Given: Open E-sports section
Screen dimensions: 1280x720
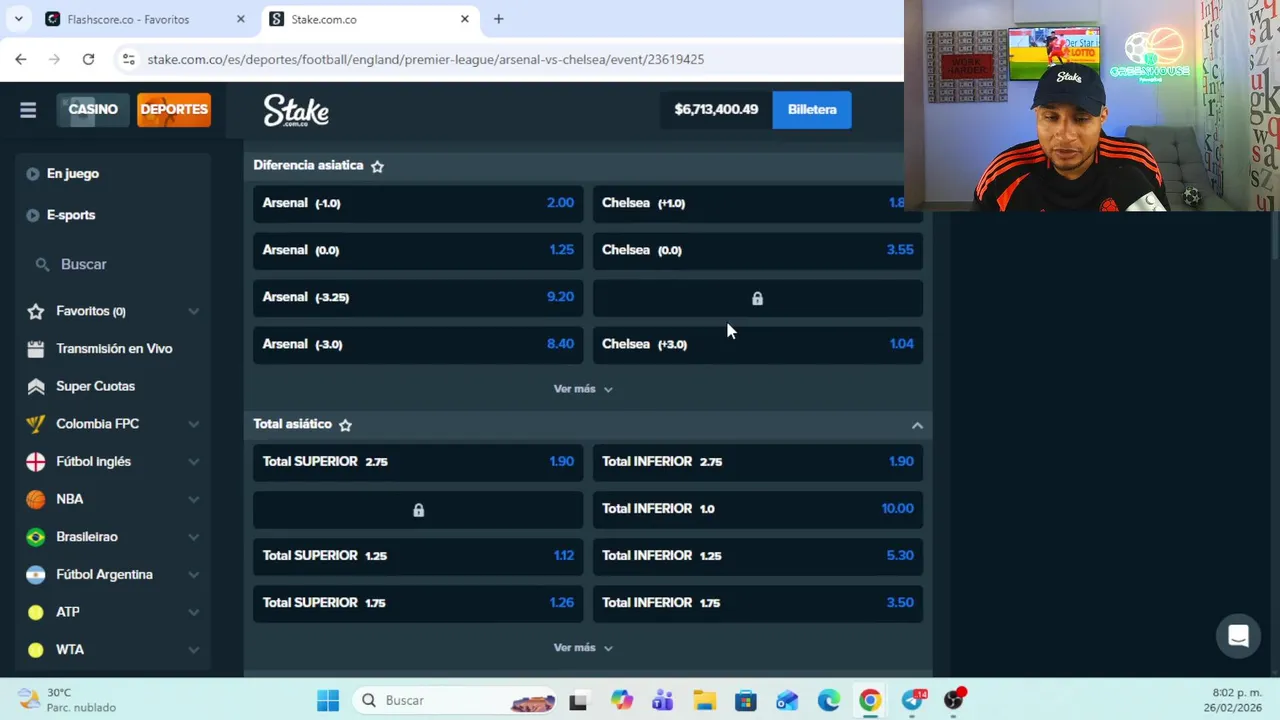Looking at the screenshot, I should click(71, 215).
